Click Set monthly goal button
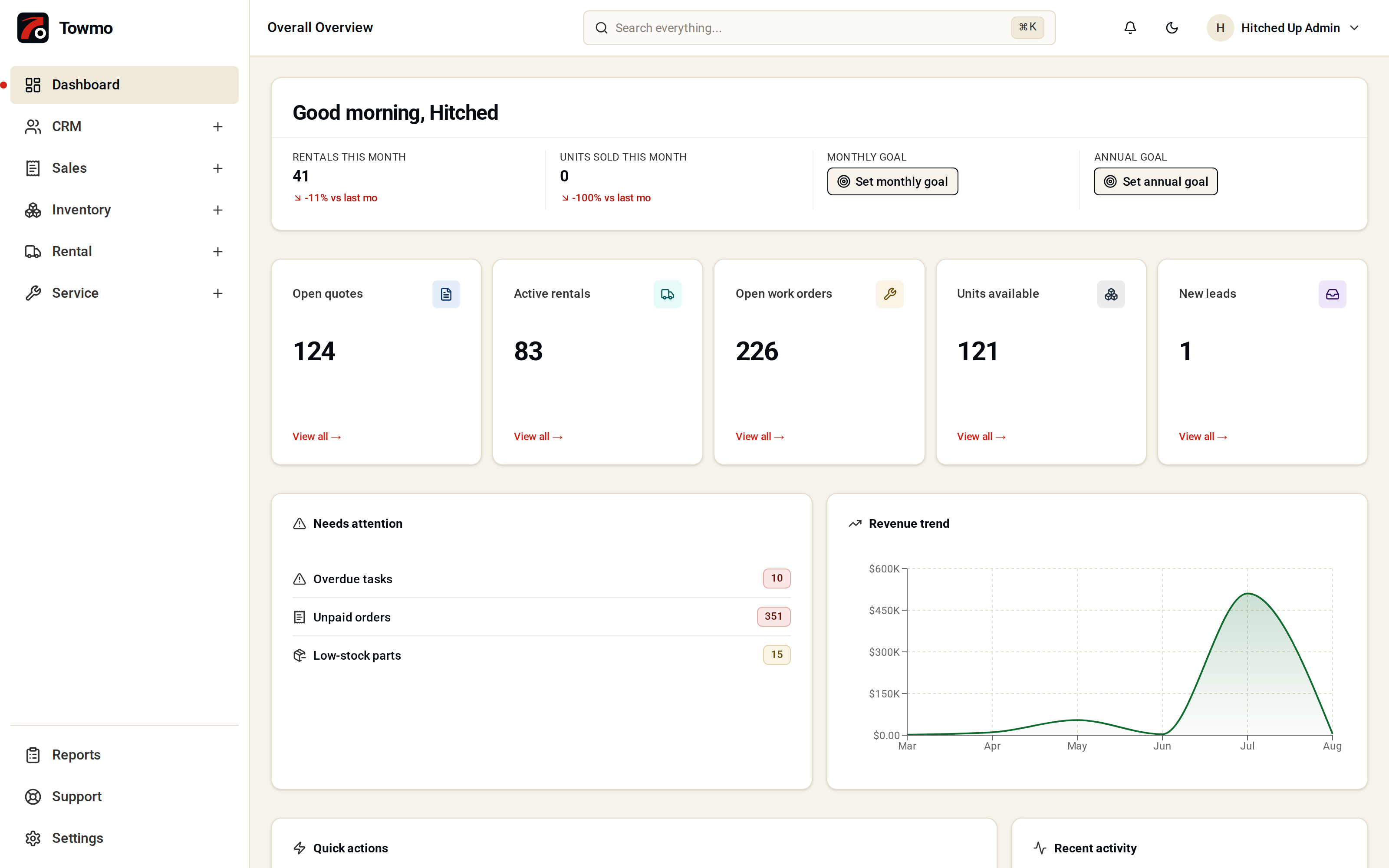 [x=892, y=181]
